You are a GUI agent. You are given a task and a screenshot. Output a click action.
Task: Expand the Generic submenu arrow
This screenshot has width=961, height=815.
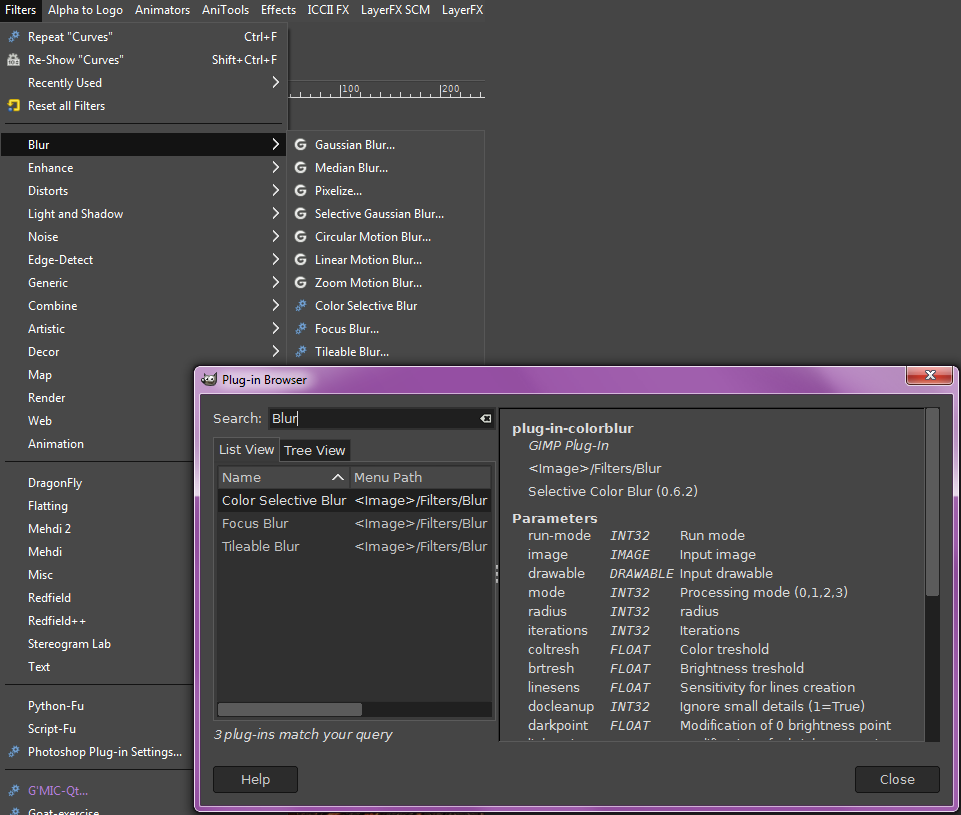point(275,282)
